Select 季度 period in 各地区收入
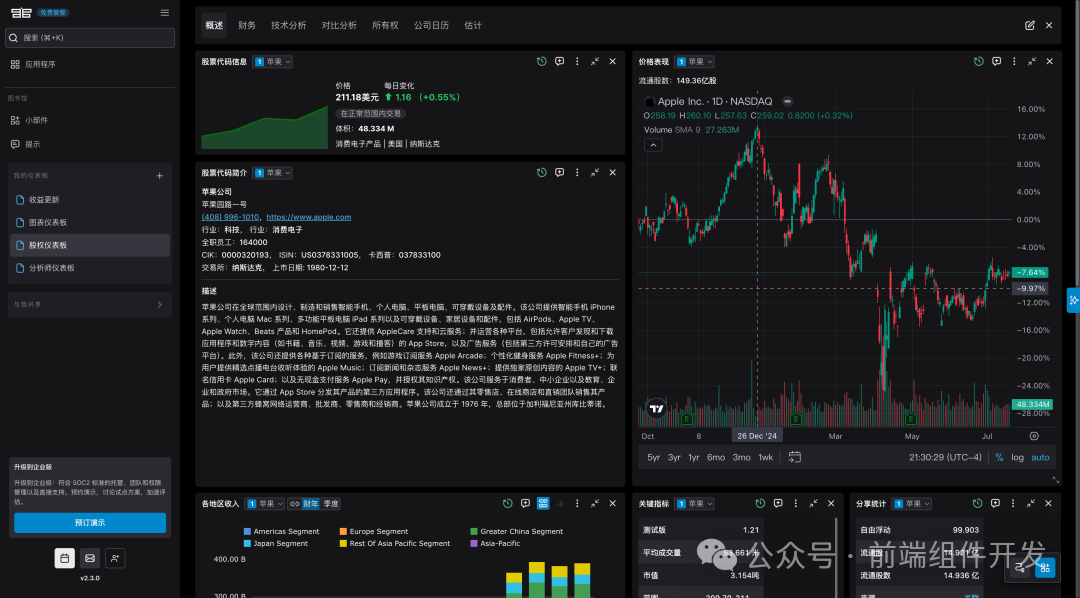 pyautogui.click(x=331, y=504)
